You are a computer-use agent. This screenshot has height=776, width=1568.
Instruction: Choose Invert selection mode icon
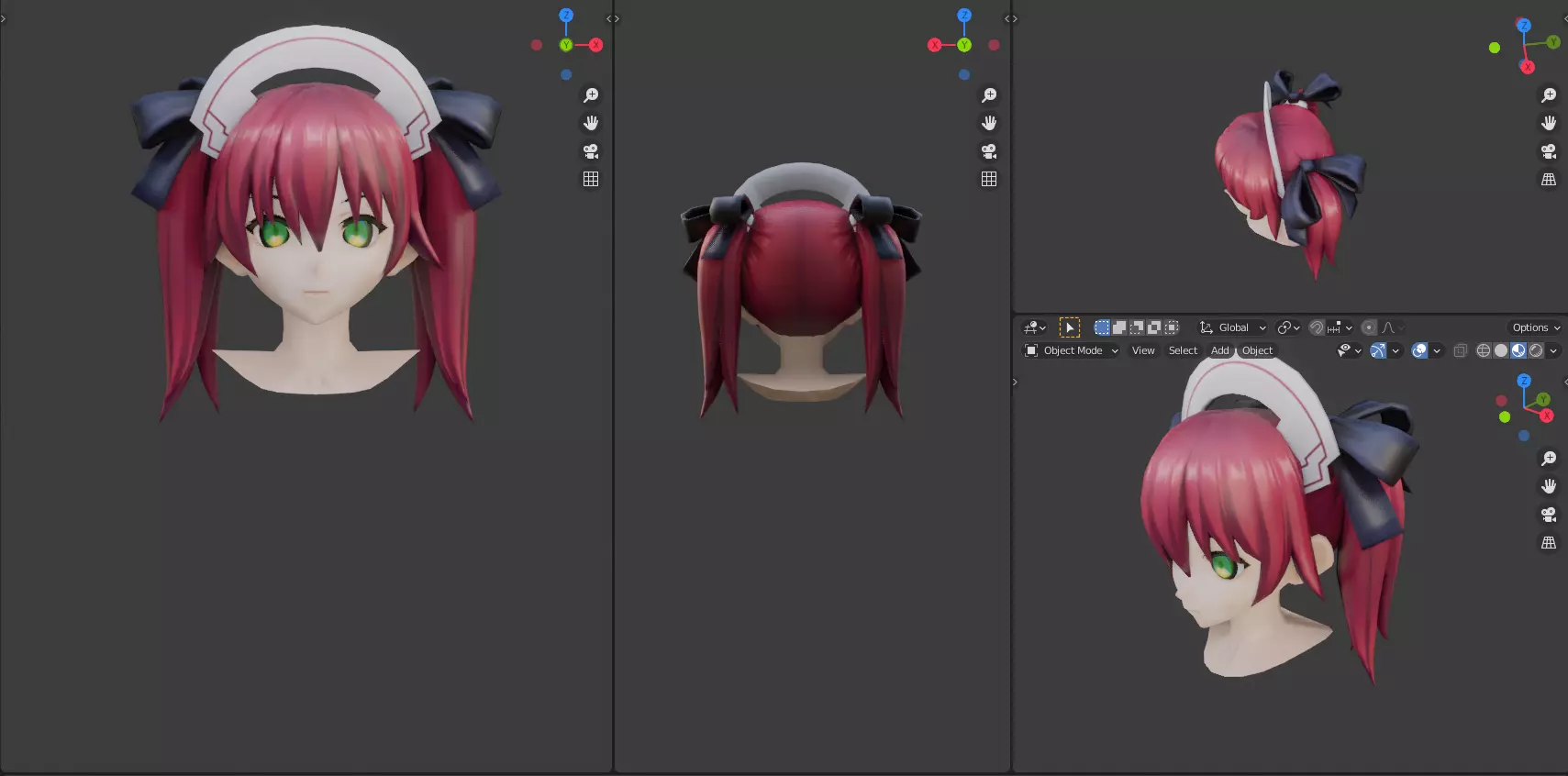pyautogui.click(x=1154, y=327)
